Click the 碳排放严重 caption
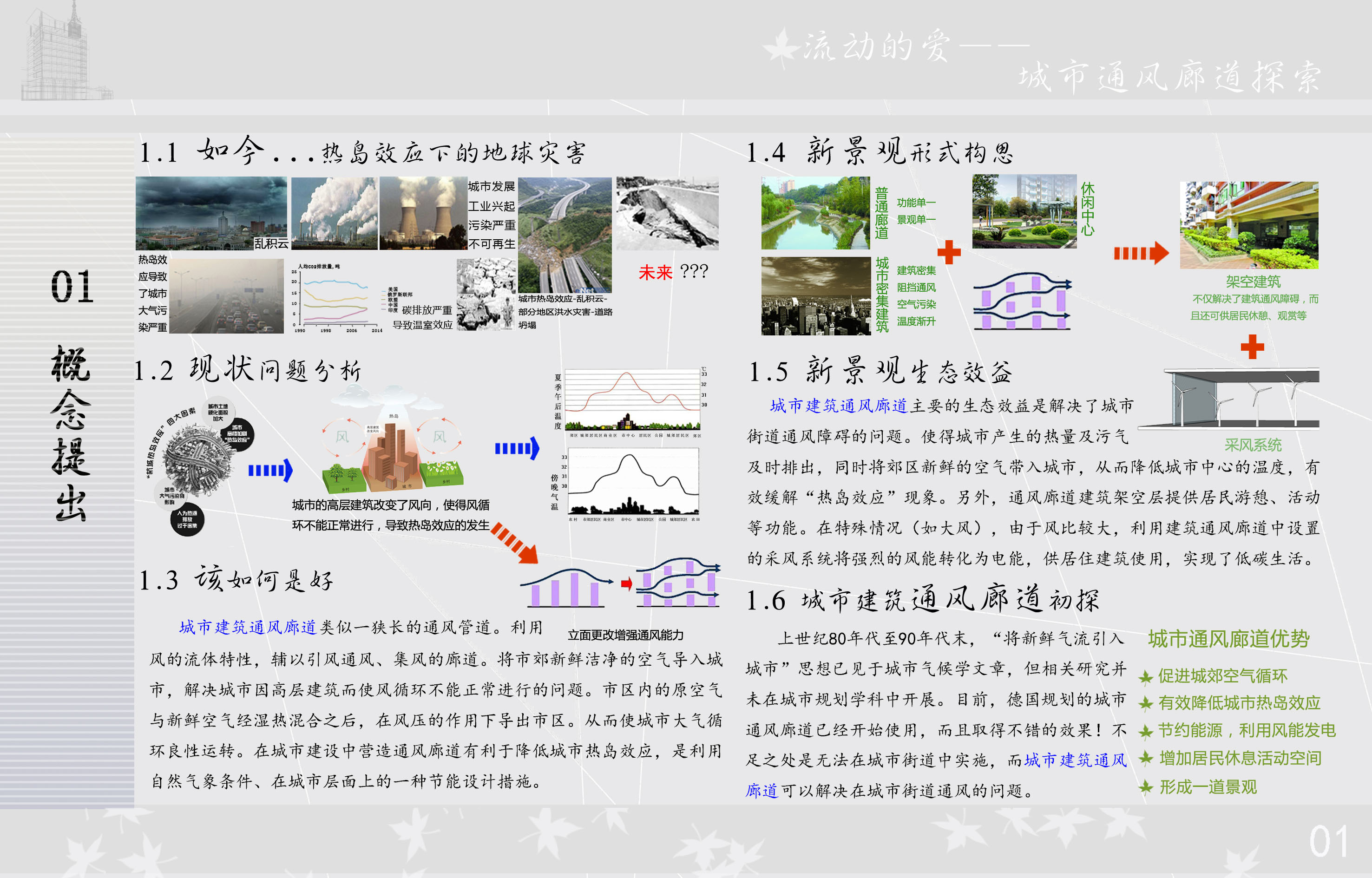The image size is (1372, 878). (x=427, y=309)
